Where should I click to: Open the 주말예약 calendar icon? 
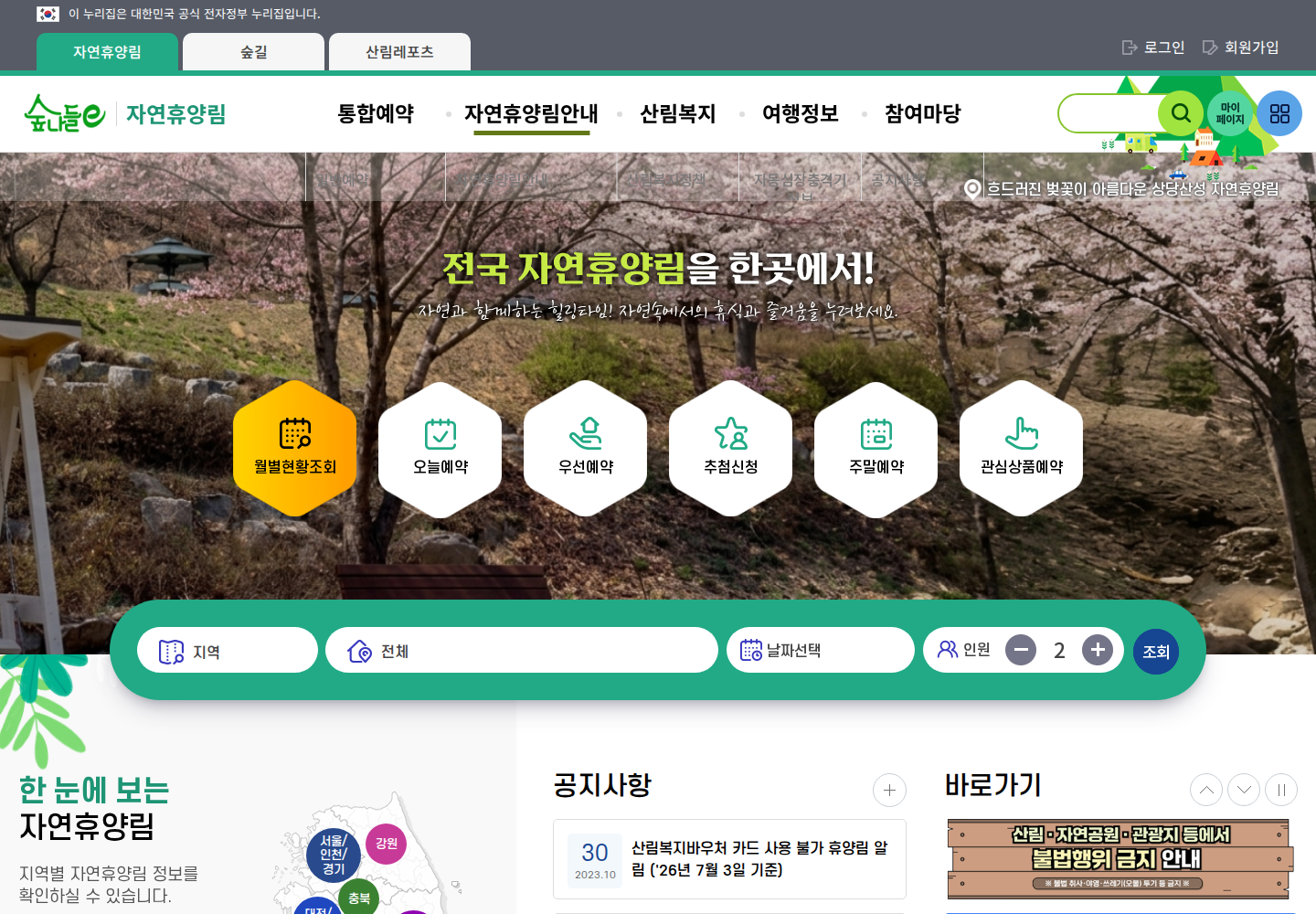click(876, 449)
